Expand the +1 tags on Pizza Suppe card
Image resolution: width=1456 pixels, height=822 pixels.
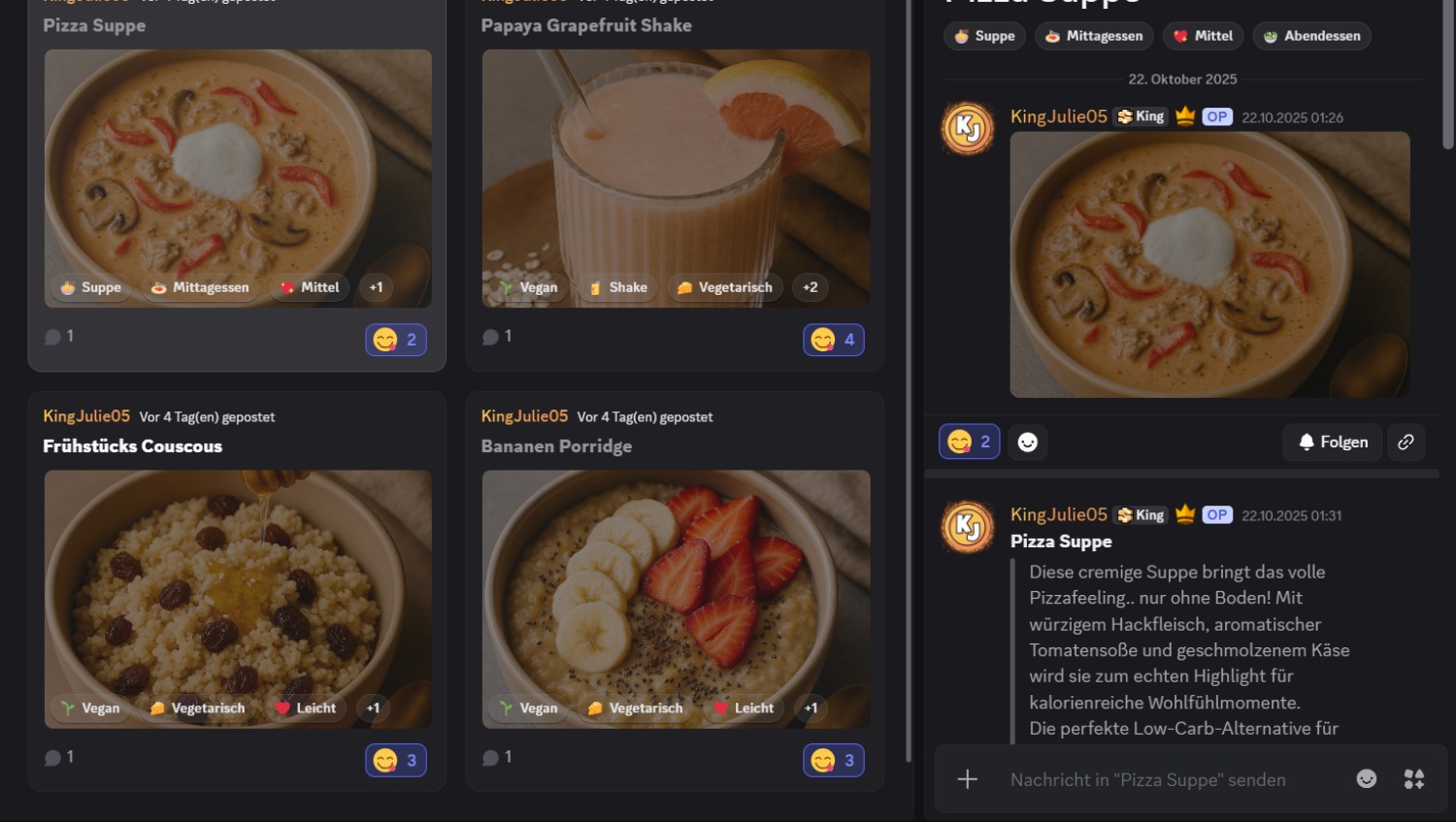[x=377, y=287]
